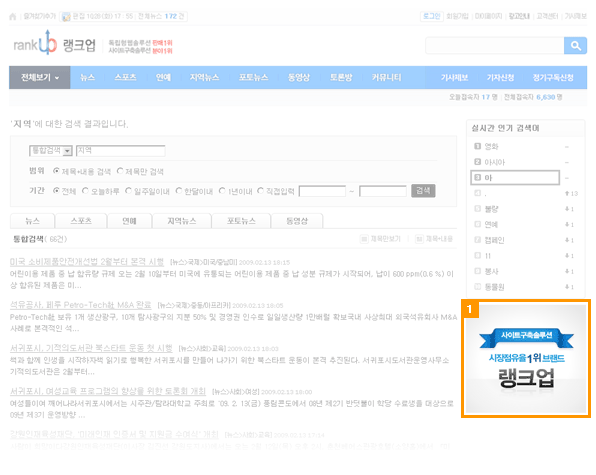Click rank 2 icon beside 아시아 keyword
The width and height of the screenshot is (596, 475).
click(478, 162)
